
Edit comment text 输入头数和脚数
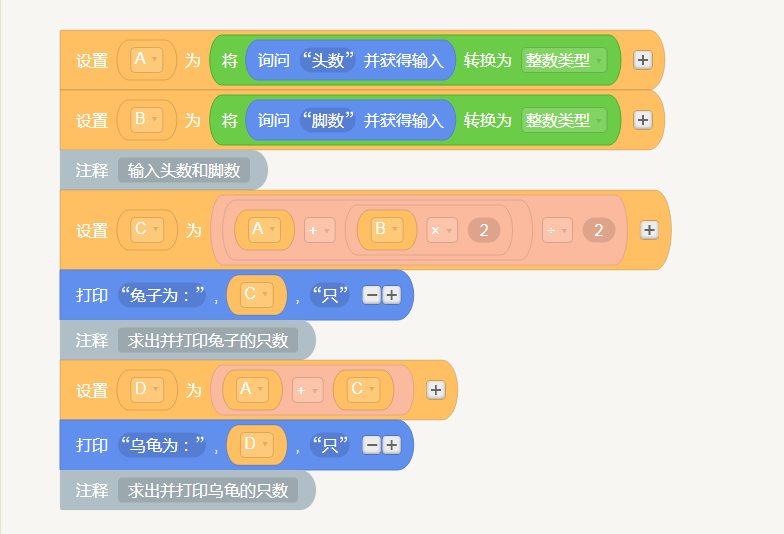(184, 170)
